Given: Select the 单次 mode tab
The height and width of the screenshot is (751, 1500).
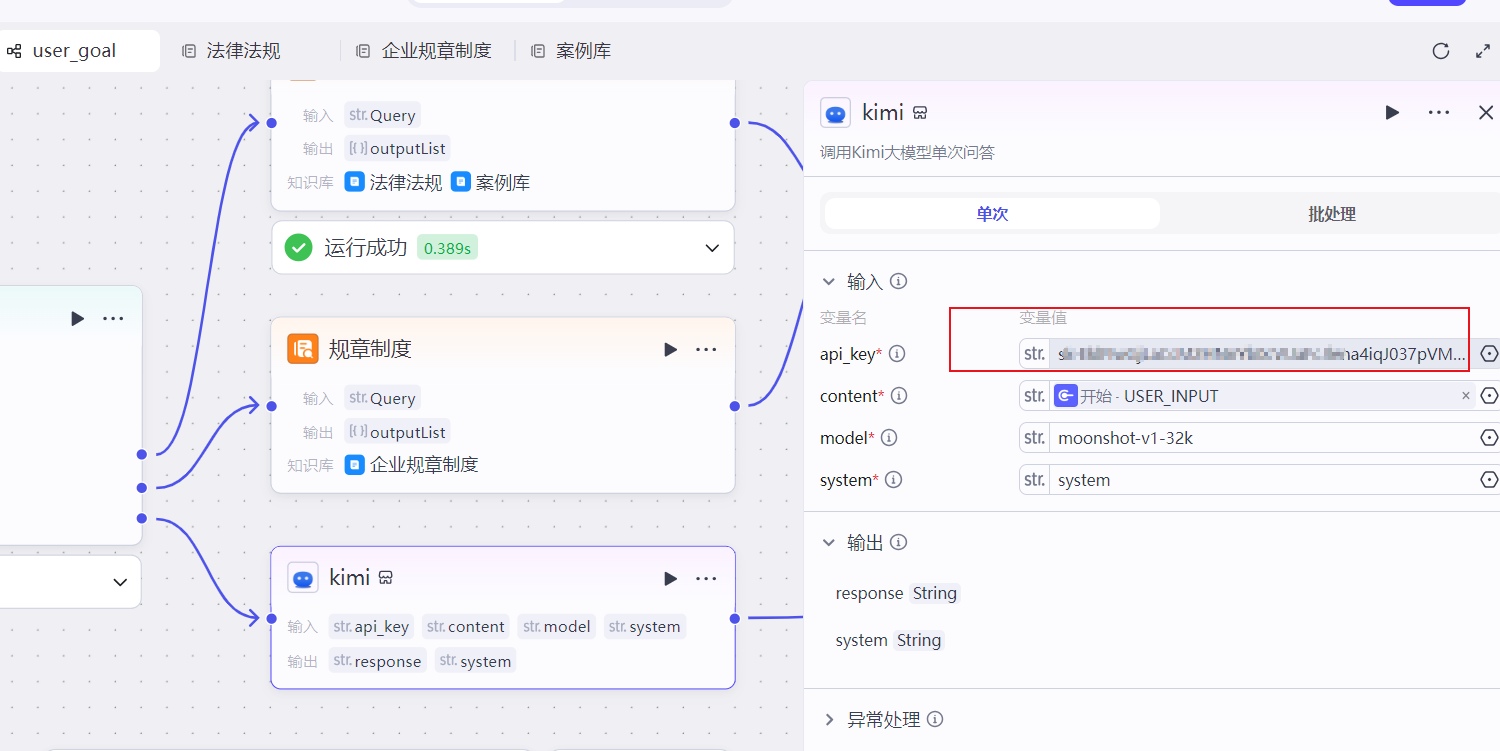Looking at the screenshot, I should click(x=992, y=214).
